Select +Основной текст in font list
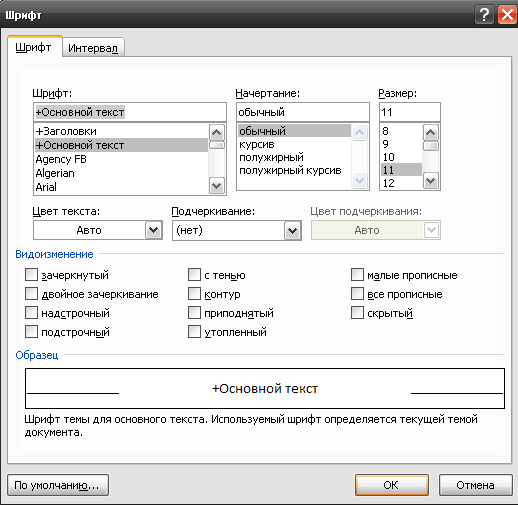The width and height of the screenshot is (518, 505). (x=121, y=145)
